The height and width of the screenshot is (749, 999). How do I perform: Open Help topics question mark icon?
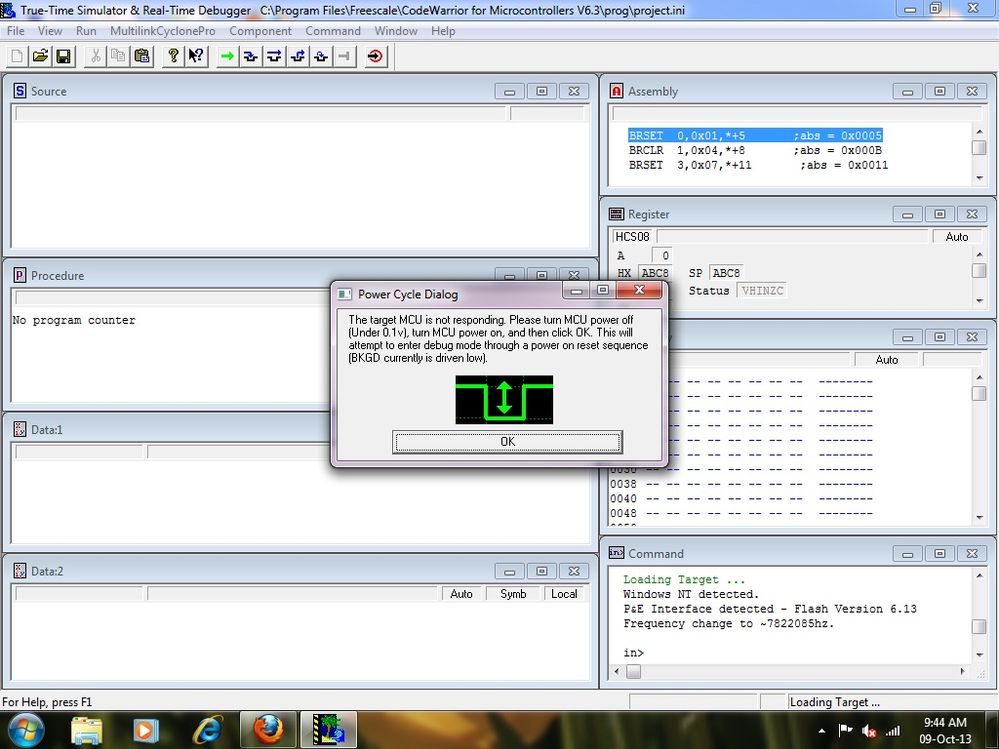[x=173, y=56]
